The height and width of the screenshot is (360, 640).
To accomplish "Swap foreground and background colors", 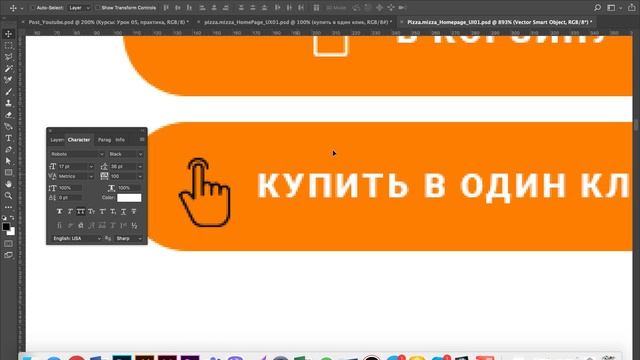I will (x=12, y=218).
